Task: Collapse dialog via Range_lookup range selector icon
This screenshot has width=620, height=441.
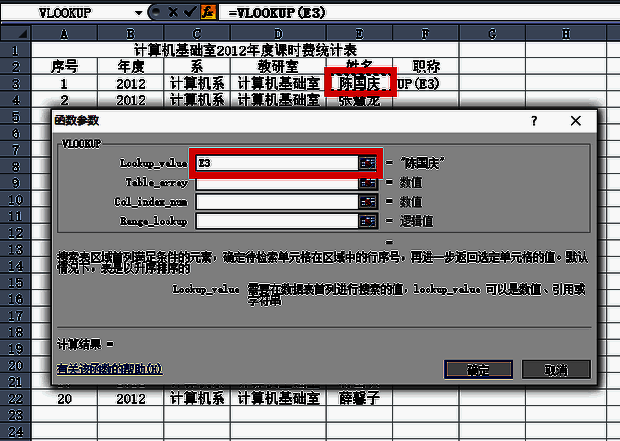Action: tap(368, 221)
